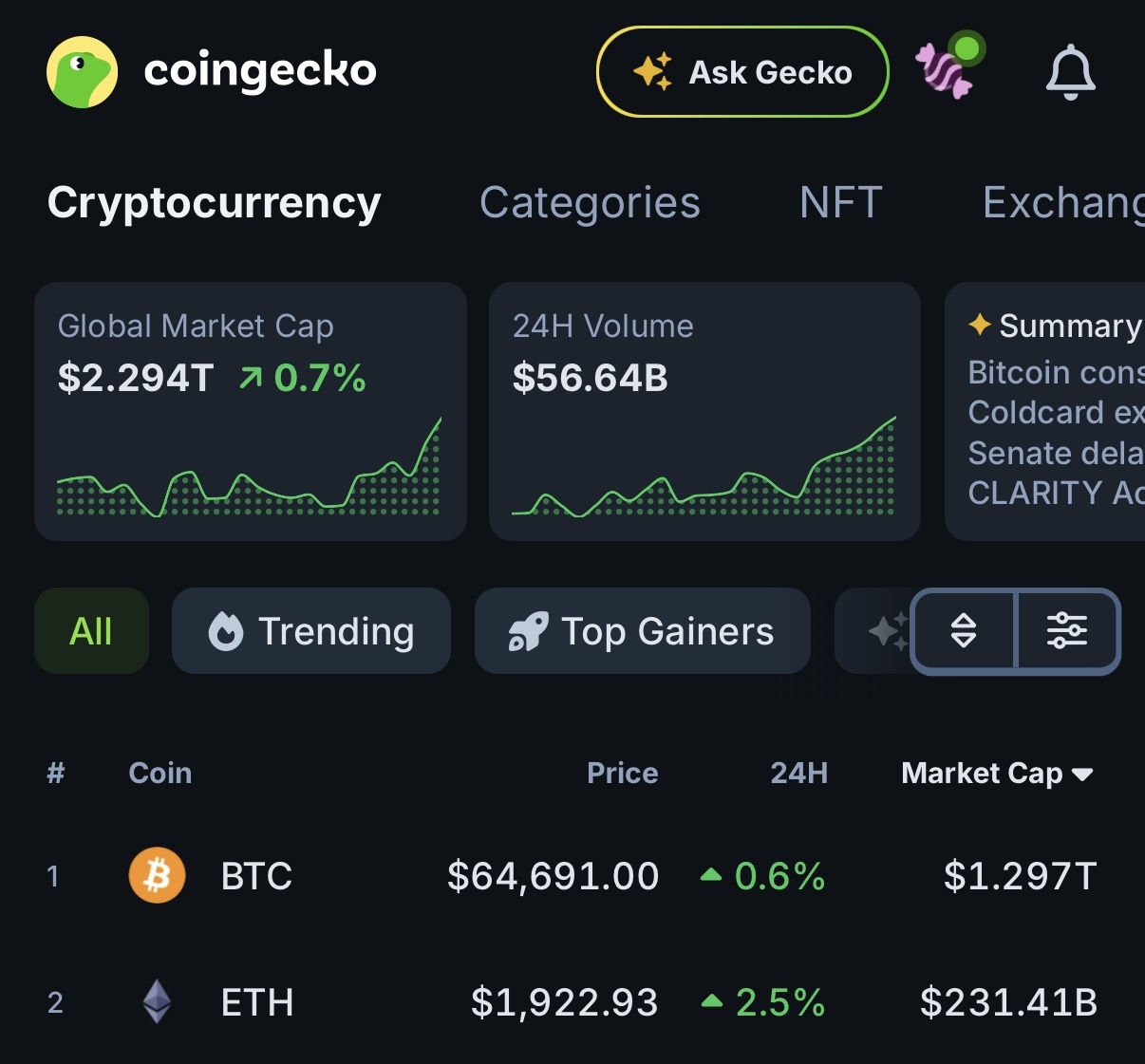Open the Global Market Cap chart card
This screenshot has width=1145, height=1064.
[251, 411]
